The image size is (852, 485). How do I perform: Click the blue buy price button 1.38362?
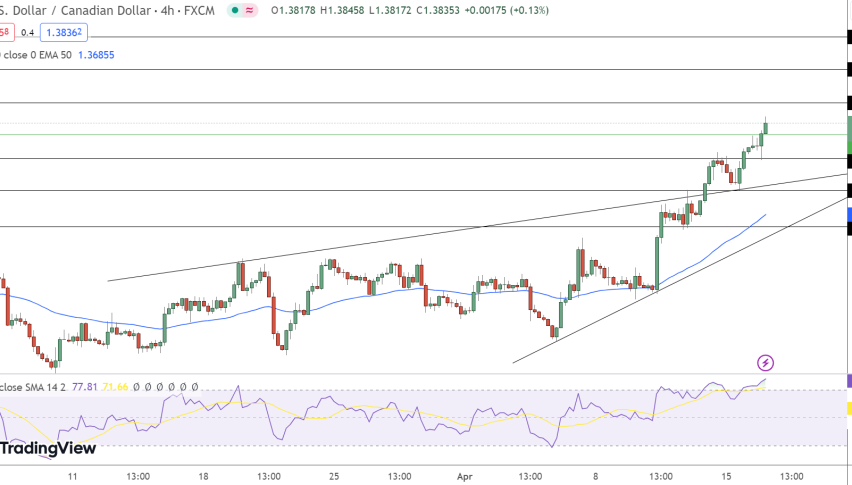pyautogui.click(x=64, y=33)
